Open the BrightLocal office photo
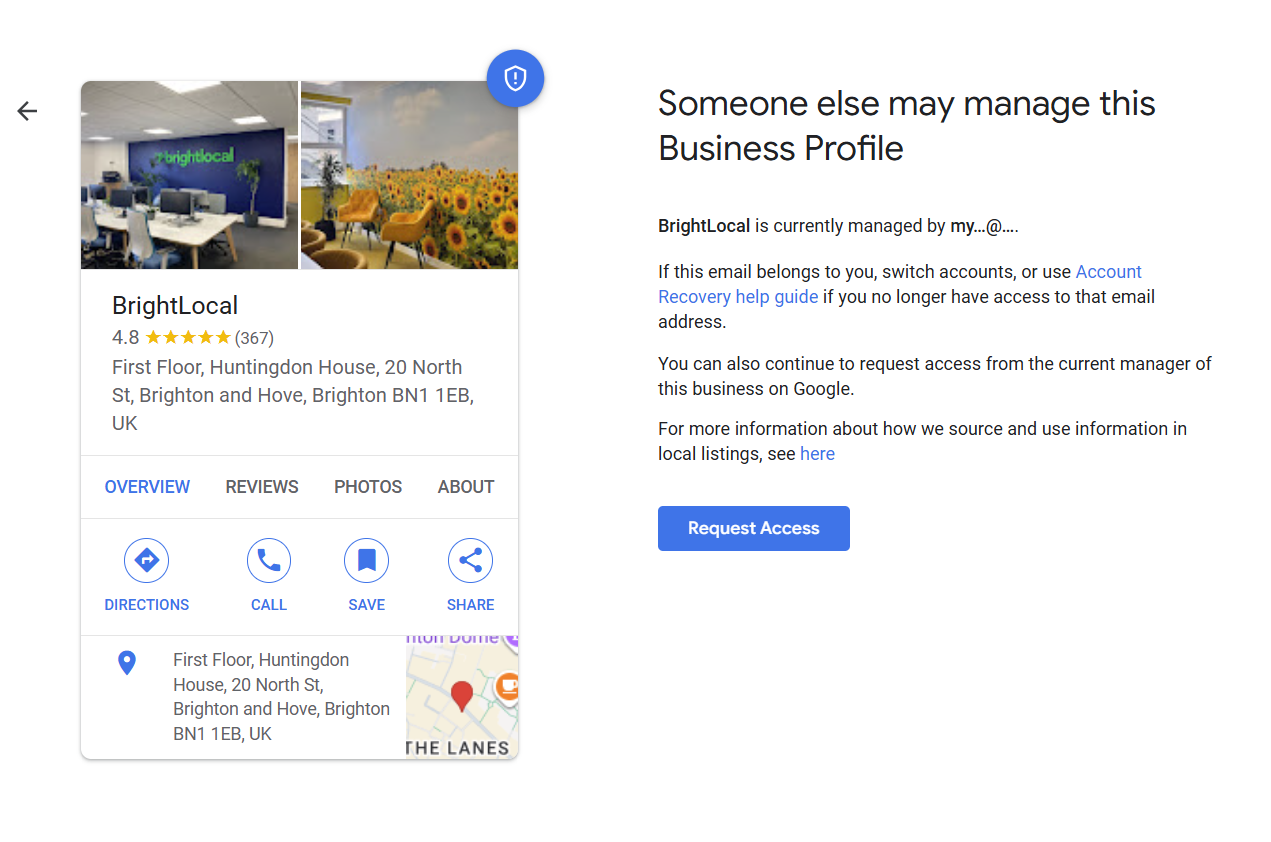 189,175
